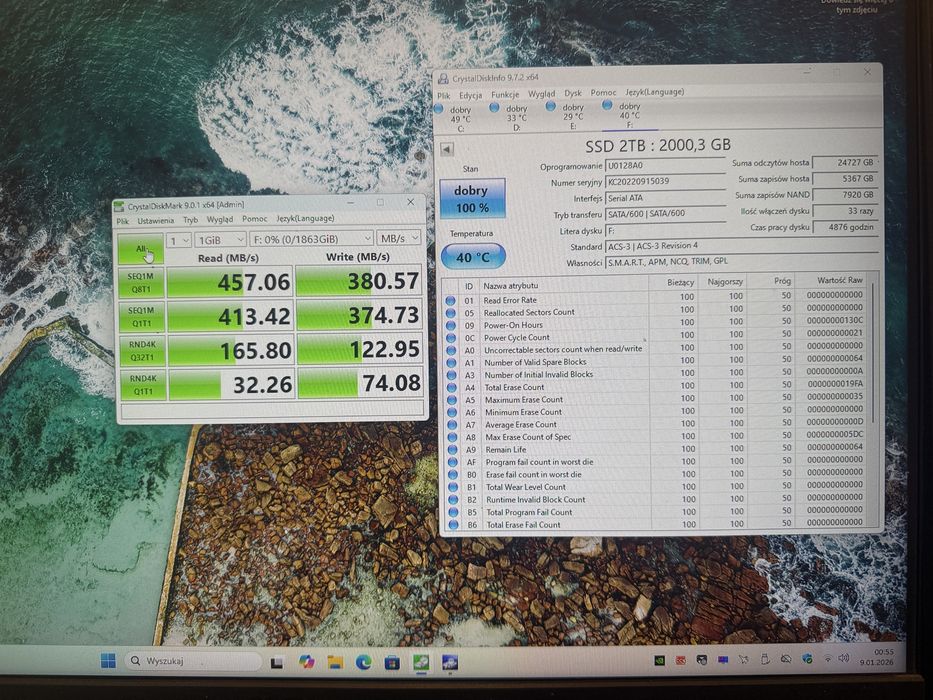This screenshot has width=933, height=700.
Task: Click the CrystalDiskMark title bar icon
Action: click(x=120, y=207)
